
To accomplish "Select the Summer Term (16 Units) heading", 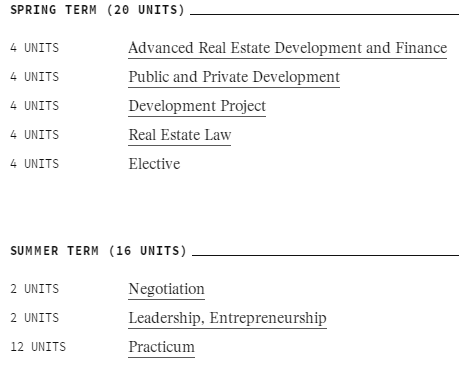I will [x=98, y=251].
